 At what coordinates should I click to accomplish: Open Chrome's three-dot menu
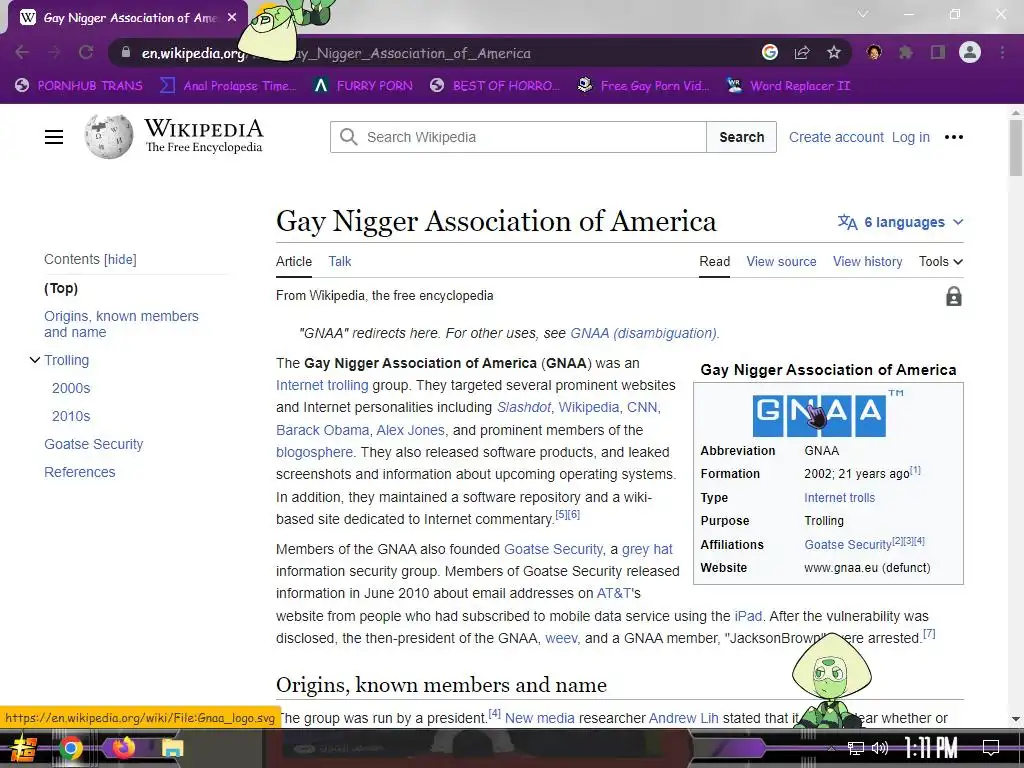pos(1002,52)
